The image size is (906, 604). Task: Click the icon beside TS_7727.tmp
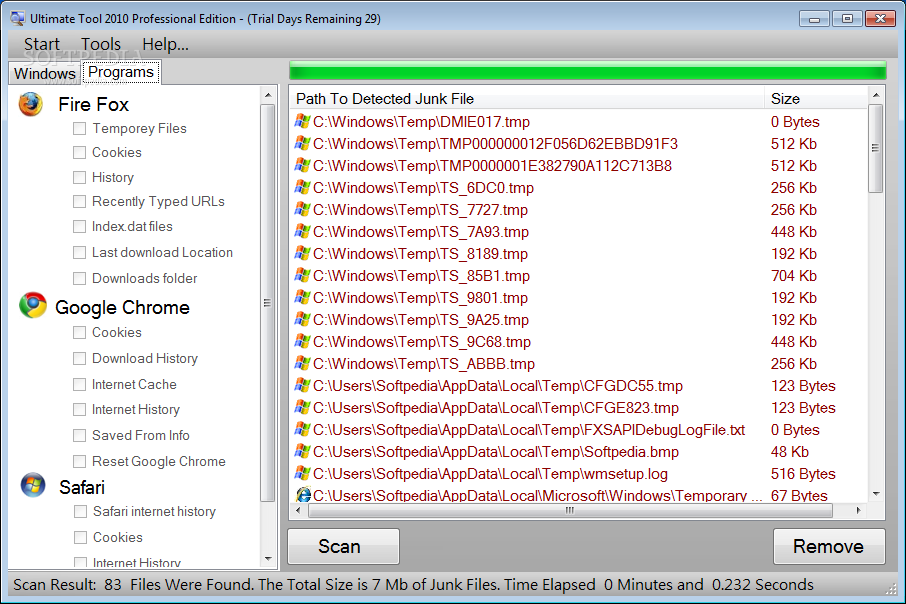[x=303, y=209]
